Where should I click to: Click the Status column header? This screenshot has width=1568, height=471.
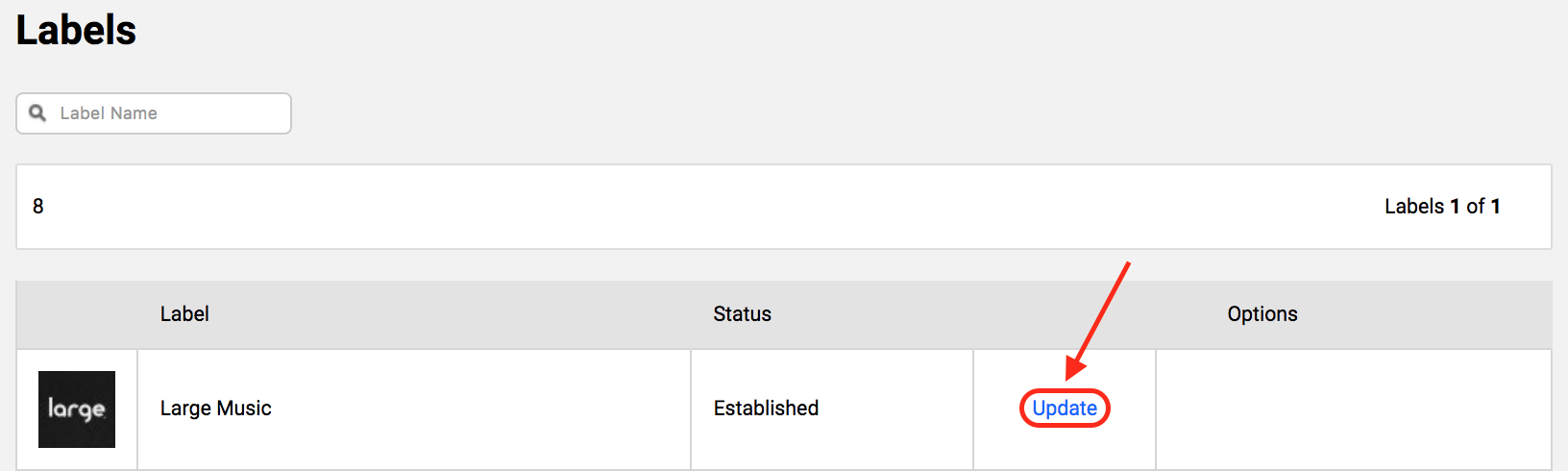pyautogui.click(x=742, y=314)
